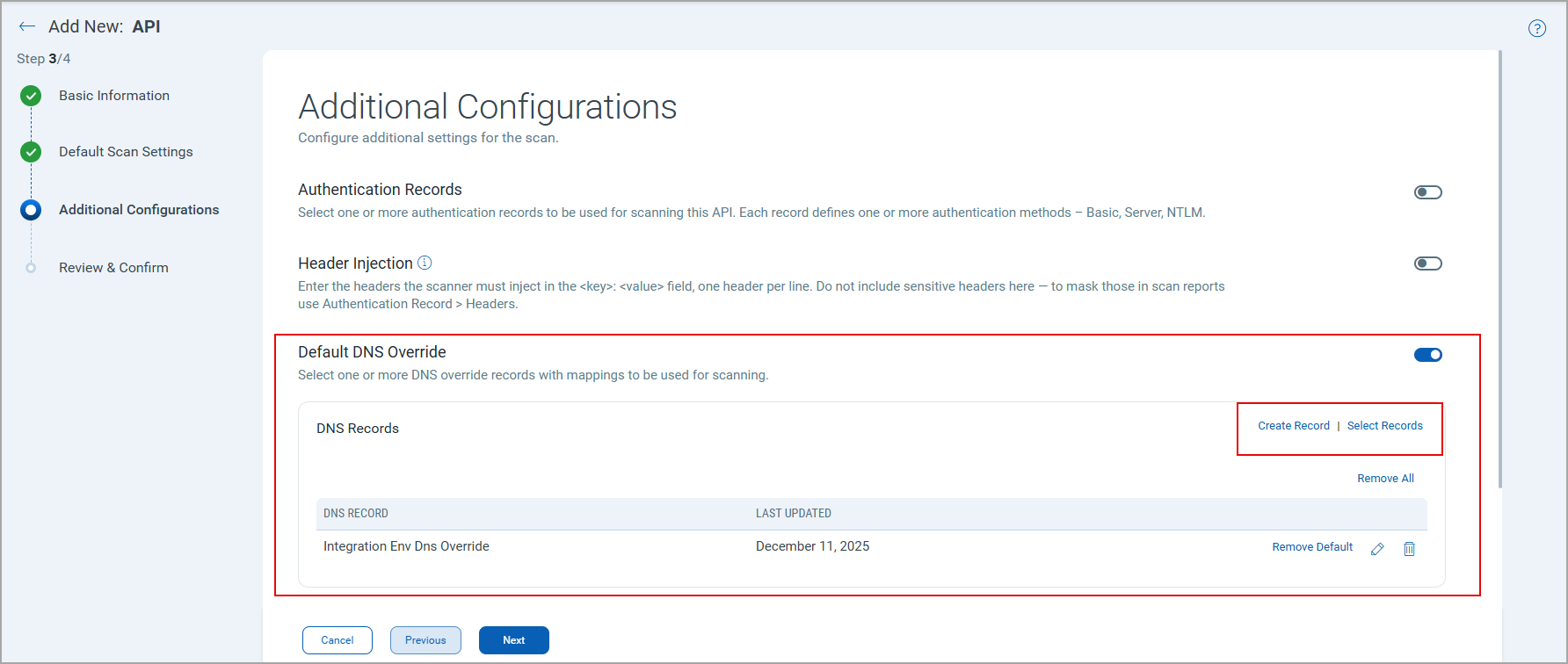Enable the Header Injection toggle

(x=1428, y=263)
